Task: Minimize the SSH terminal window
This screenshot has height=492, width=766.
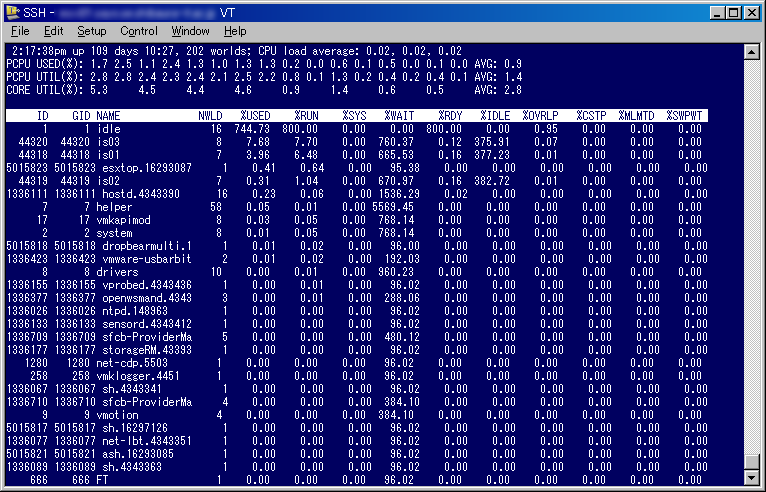Action: click(x=718, y=12)
